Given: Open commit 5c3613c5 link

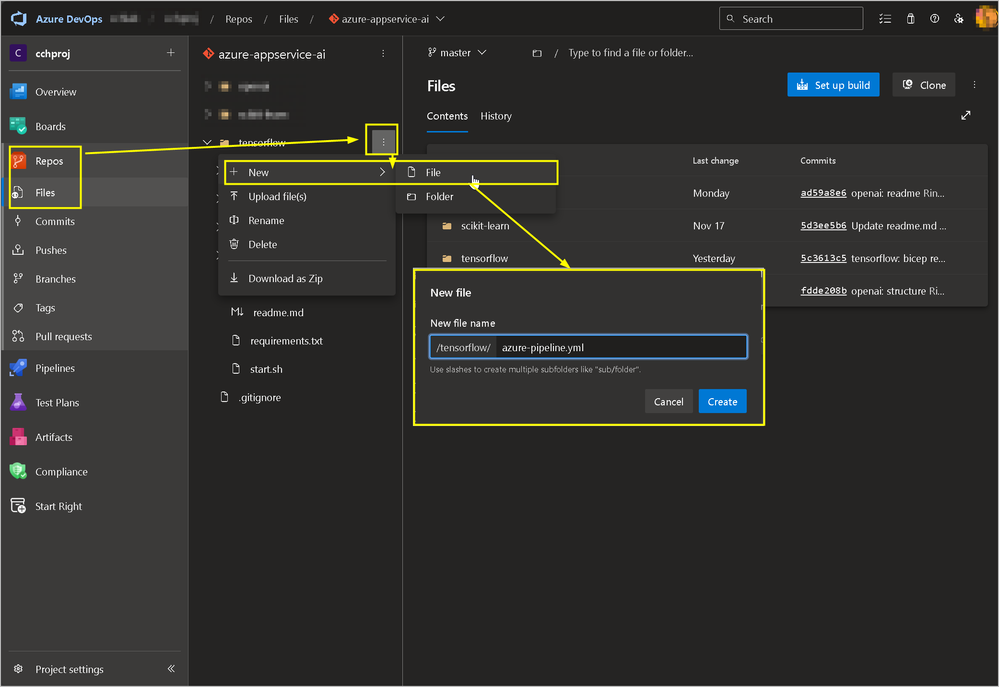Looking at the screenshot, I should [823, 258].
